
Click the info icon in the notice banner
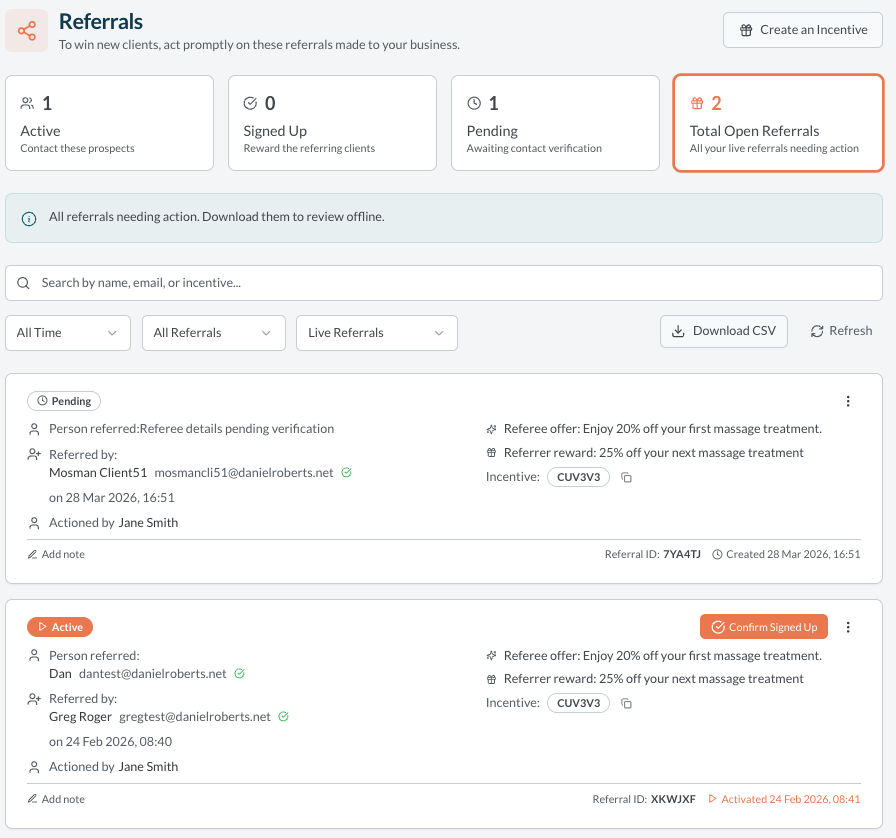[x=29, y=218]
